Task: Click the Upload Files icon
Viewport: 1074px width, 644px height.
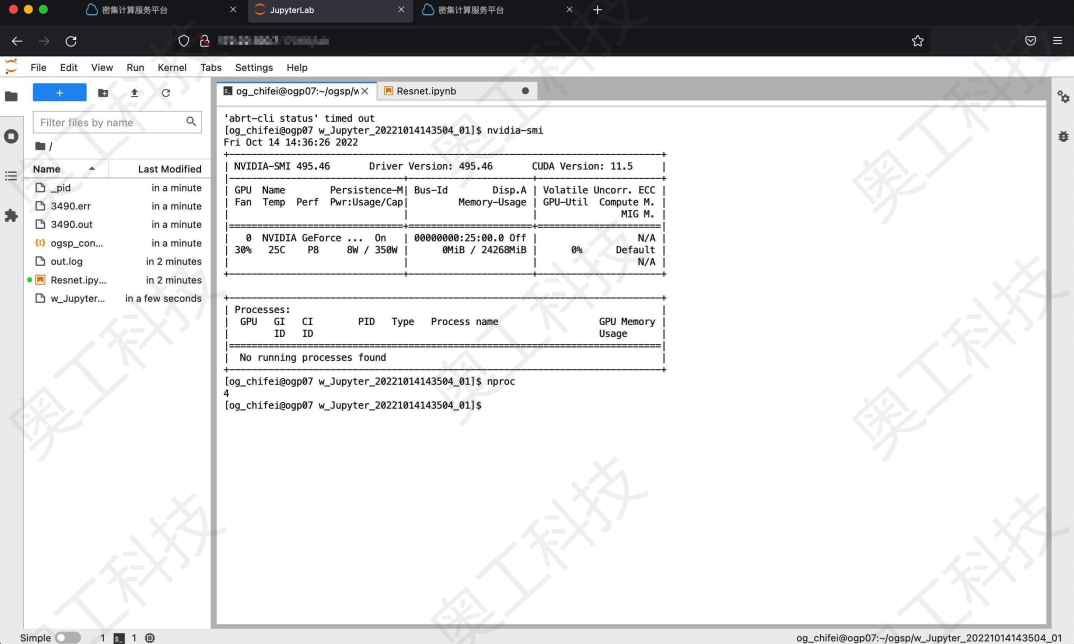Action: pos(134,92)
